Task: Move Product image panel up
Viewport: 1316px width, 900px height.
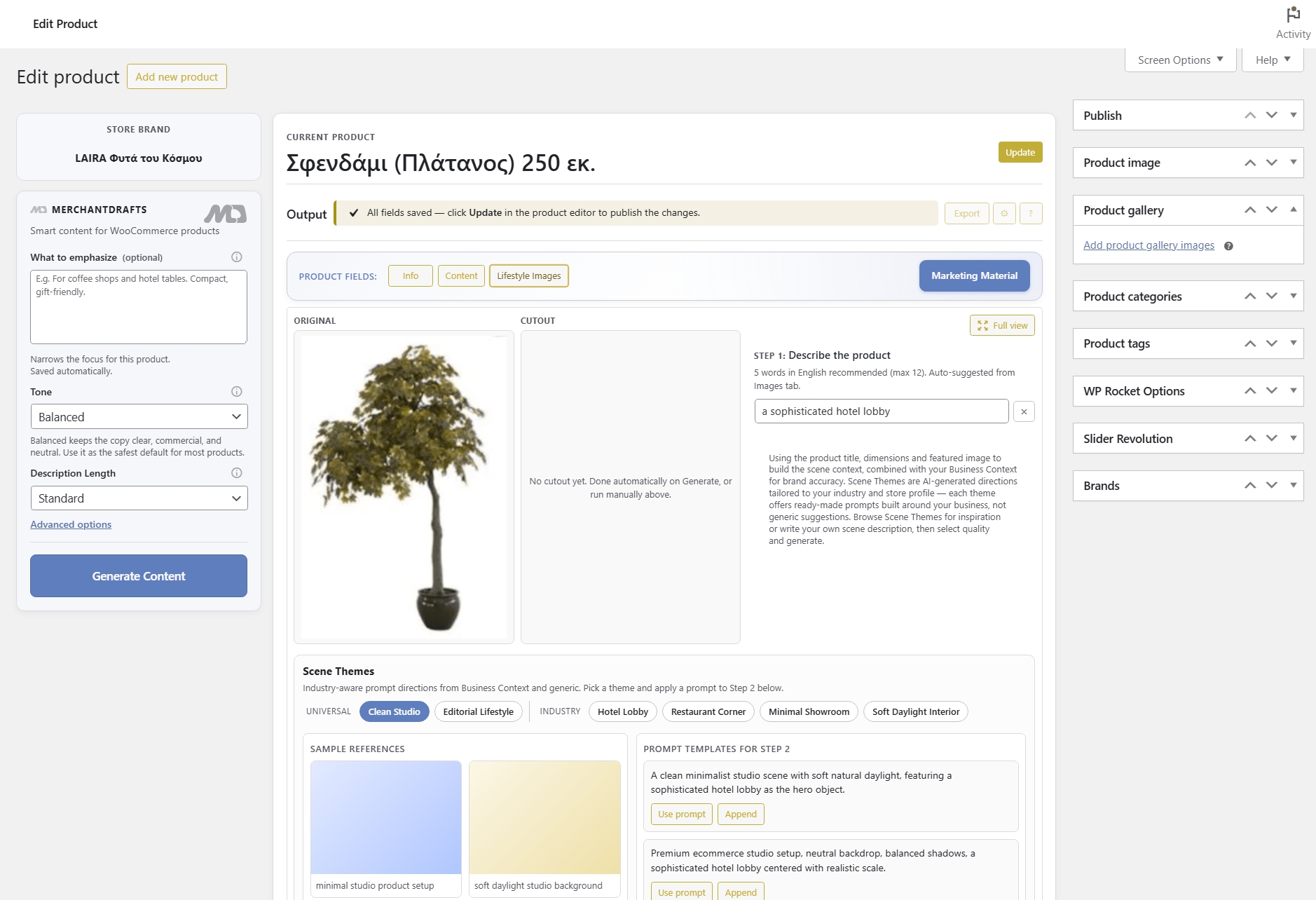Action: [x=1250, y=163]
